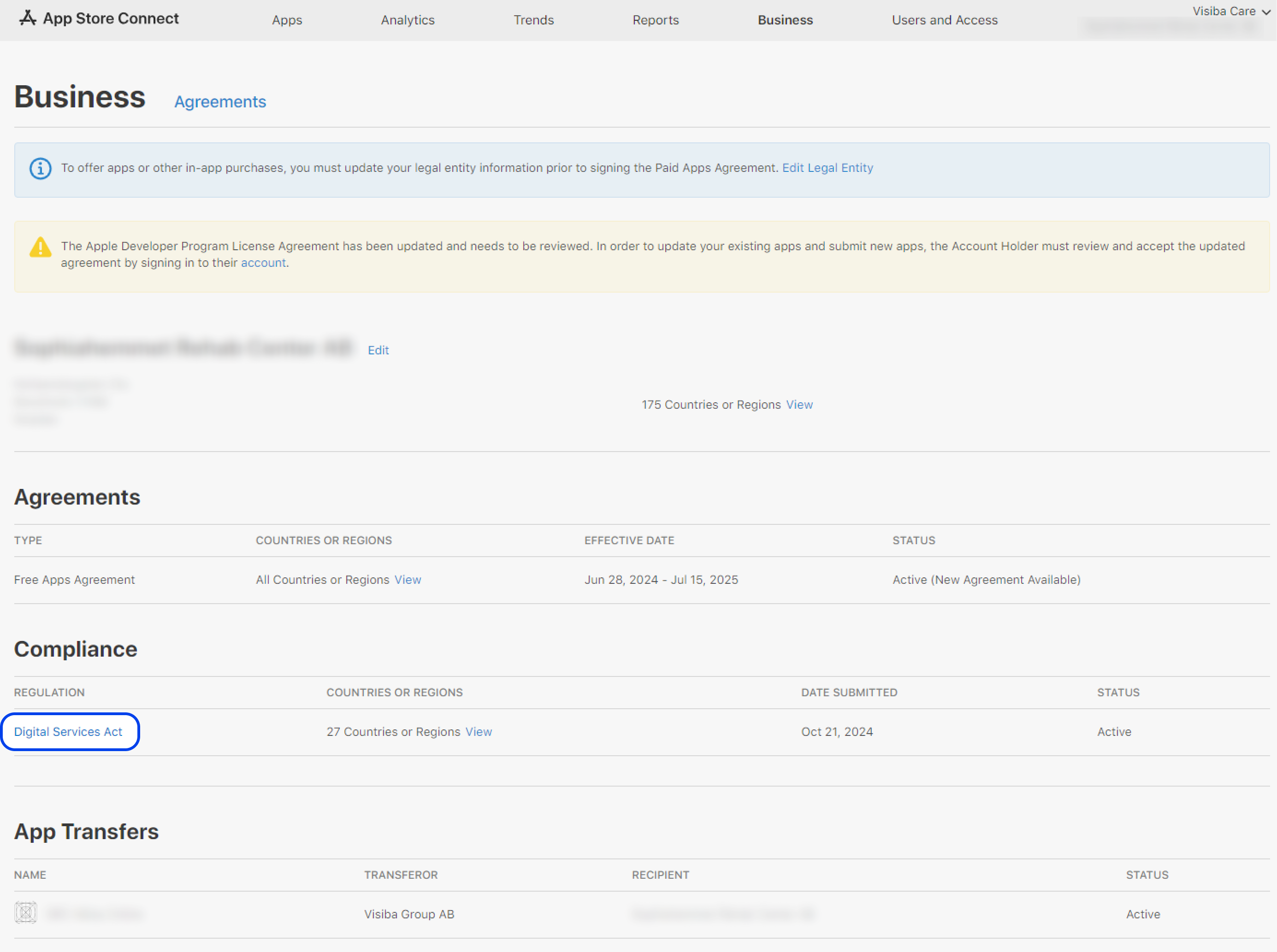This screenshot has width=1277, height=952.
Task: Click the DATE SUBMITTED column header
Action: click(849, 693)
